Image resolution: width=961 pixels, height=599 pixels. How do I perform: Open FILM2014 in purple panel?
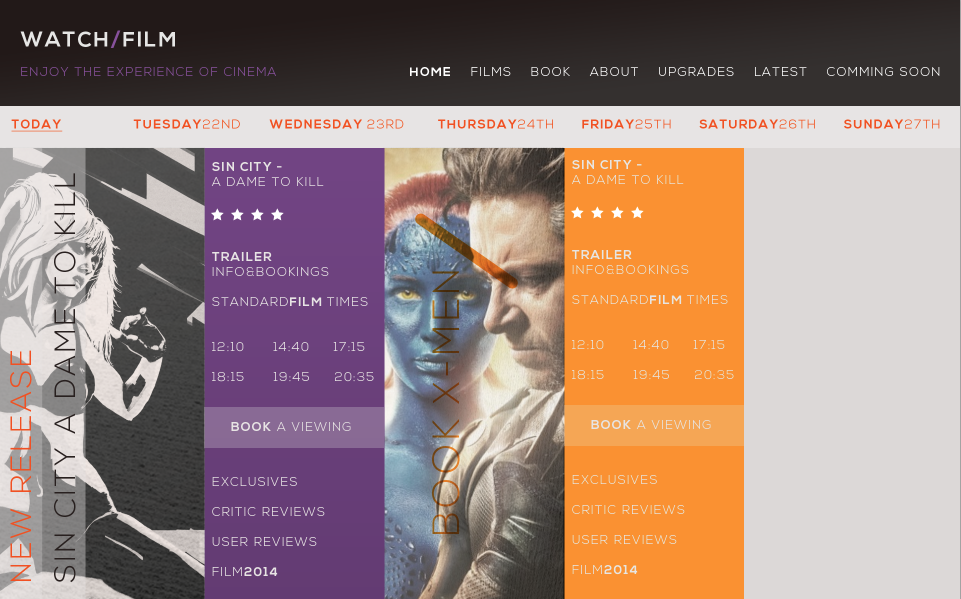[x=245, y=572]
